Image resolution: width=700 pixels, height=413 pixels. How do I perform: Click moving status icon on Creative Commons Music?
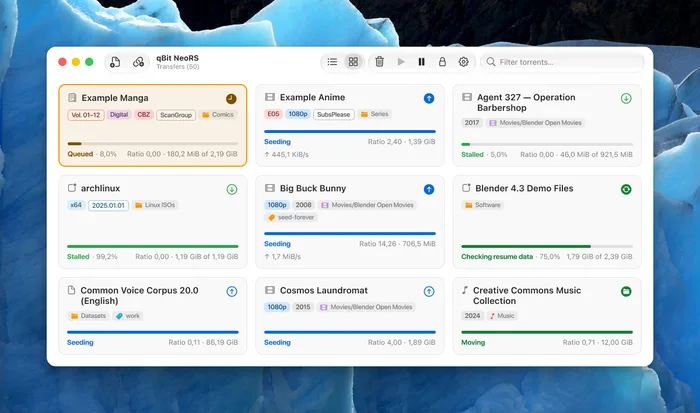point(626,292)
